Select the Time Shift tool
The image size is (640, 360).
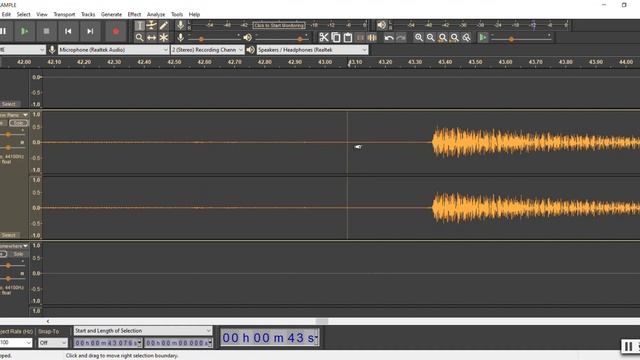pos(151,38)
